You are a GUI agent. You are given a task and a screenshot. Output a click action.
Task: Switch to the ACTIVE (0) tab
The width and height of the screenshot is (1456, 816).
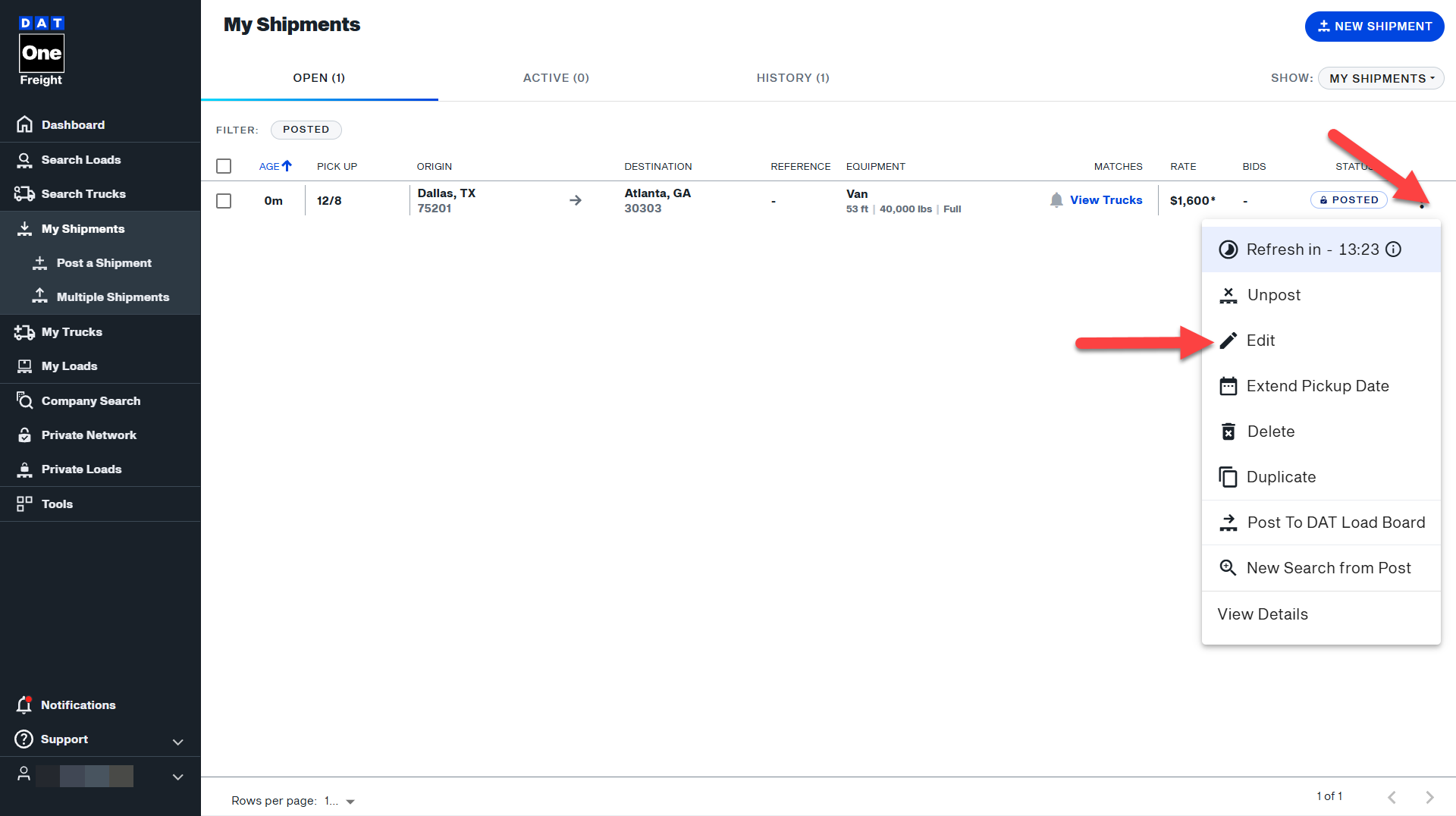556,78
